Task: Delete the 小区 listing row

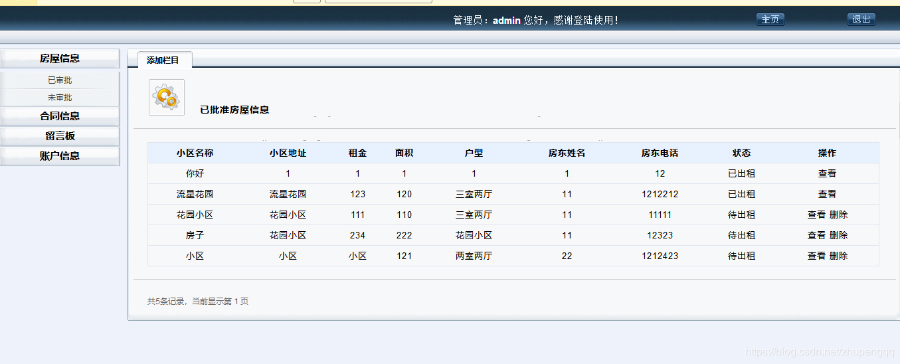Action: 839,256
